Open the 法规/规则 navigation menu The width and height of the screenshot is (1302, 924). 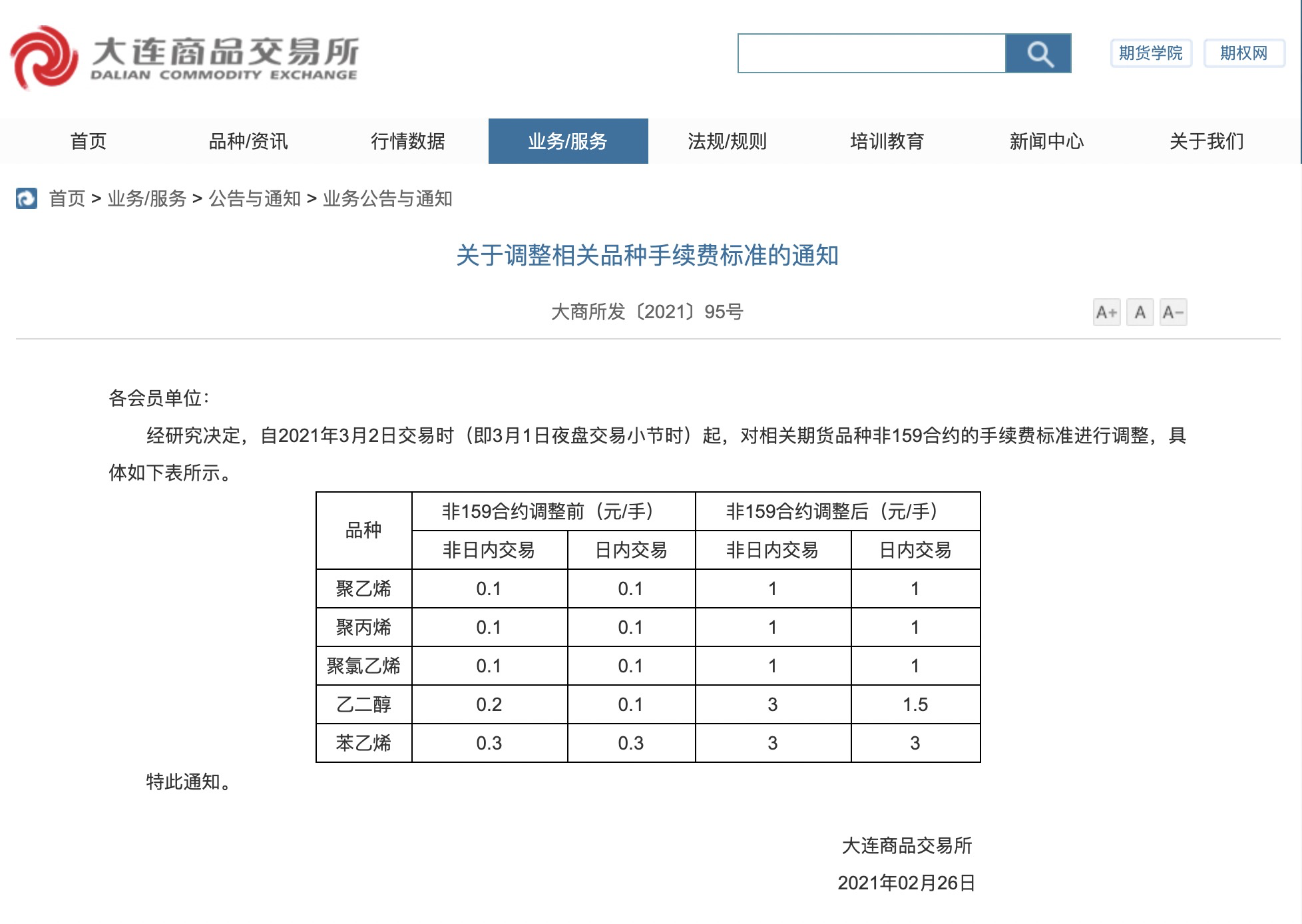pos(728,141)
